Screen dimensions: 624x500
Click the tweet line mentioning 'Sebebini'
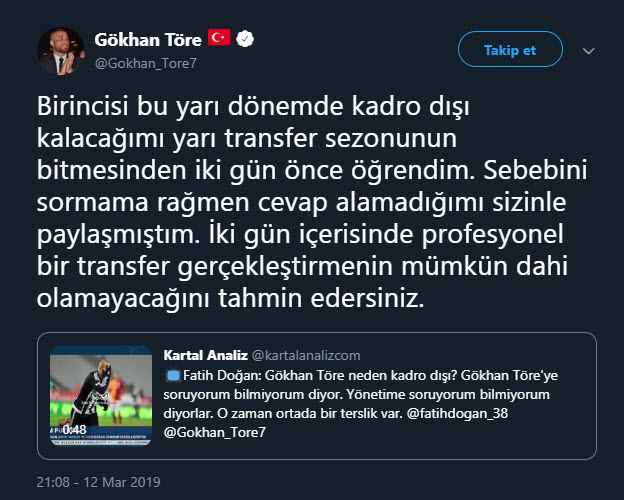312,170
